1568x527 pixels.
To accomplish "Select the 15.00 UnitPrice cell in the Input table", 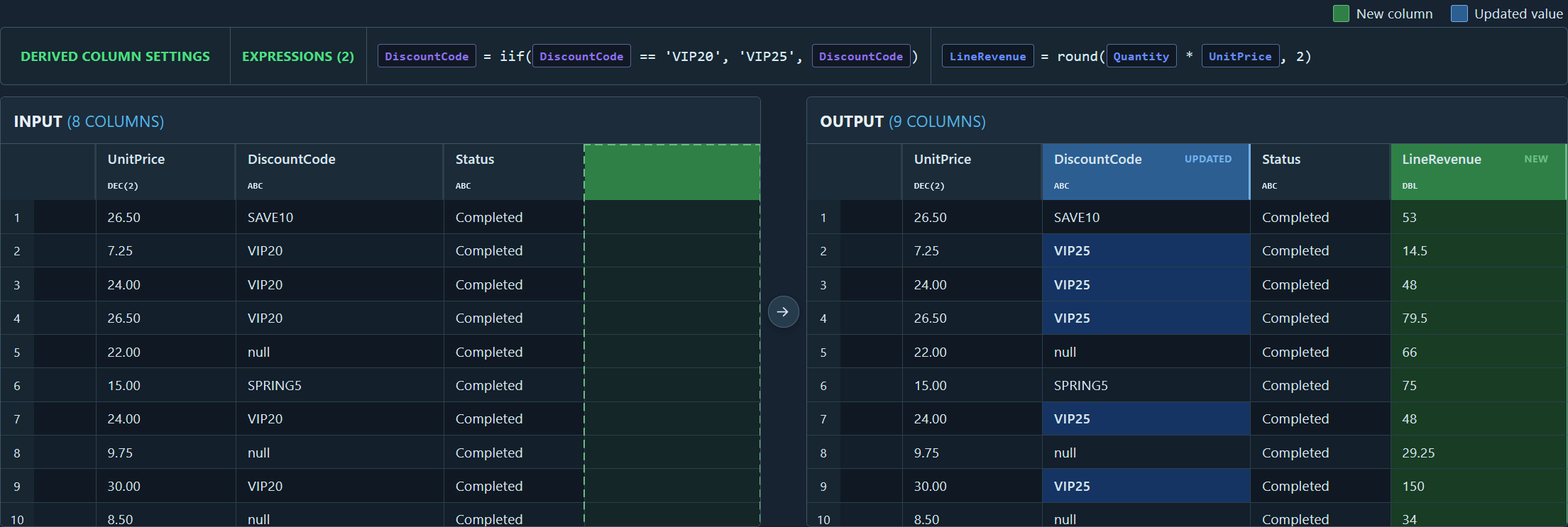I will [165, 385].
